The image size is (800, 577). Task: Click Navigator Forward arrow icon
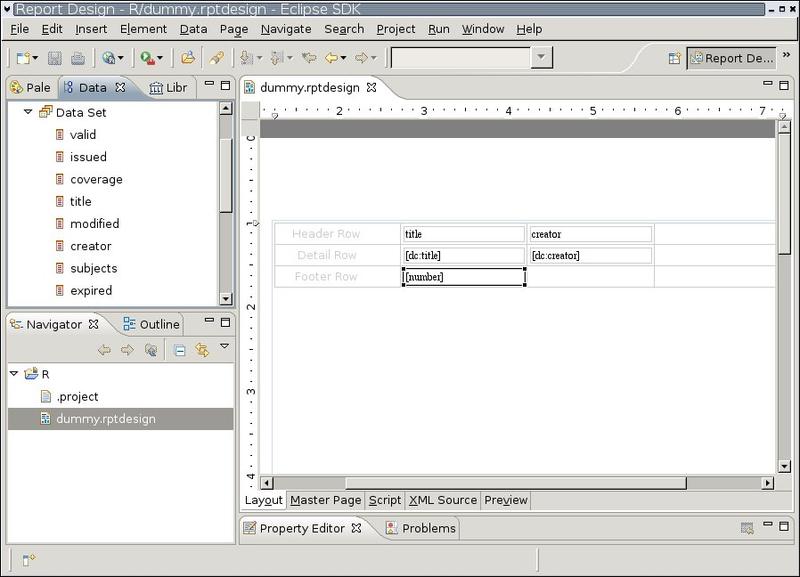point(127,350)
